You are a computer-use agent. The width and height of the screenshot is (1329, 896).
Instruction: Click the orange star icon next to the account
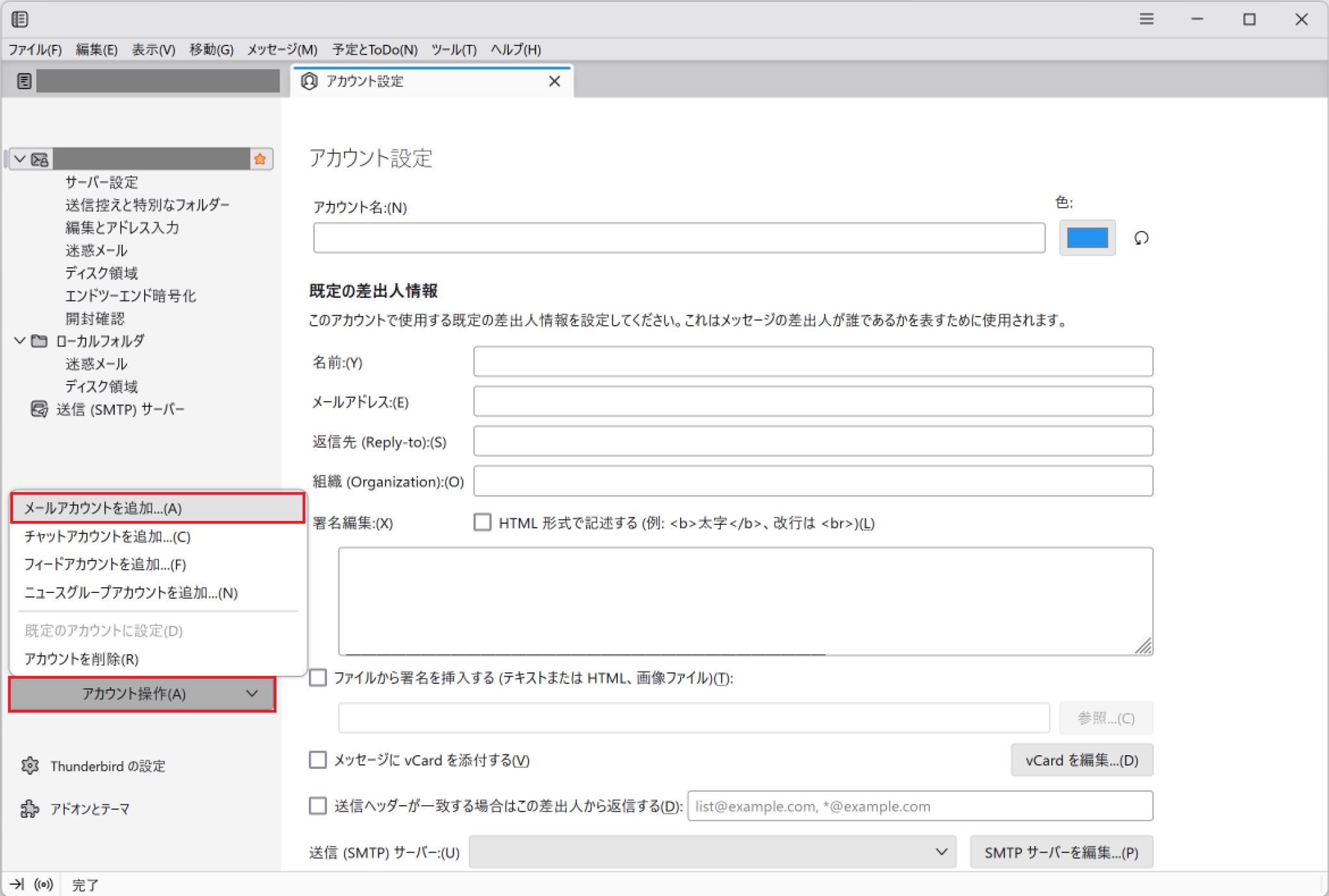coord(260,159)
